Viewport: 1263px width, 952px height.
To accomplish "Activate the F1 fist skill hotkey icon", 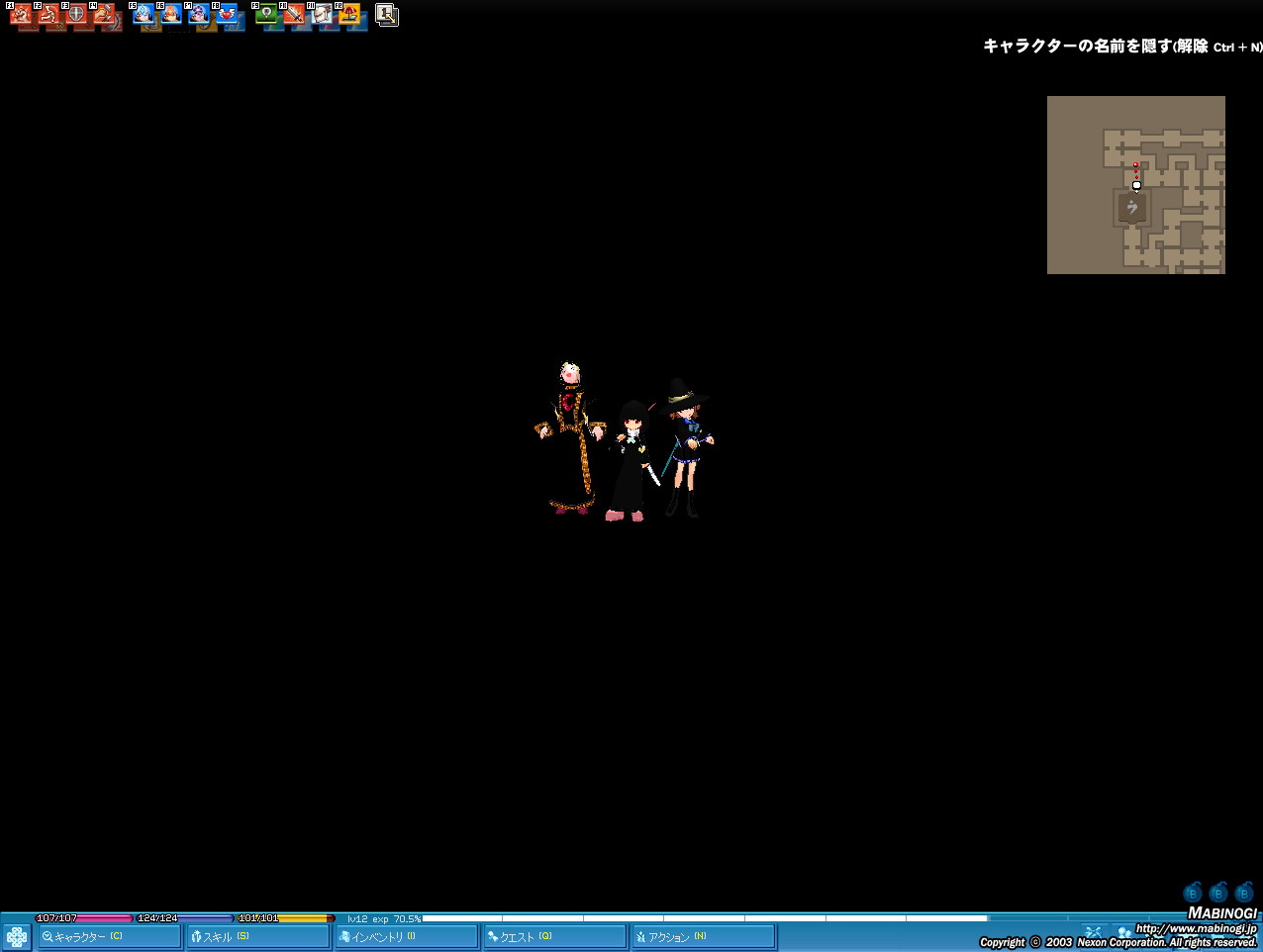I will [x=22, y=15].
